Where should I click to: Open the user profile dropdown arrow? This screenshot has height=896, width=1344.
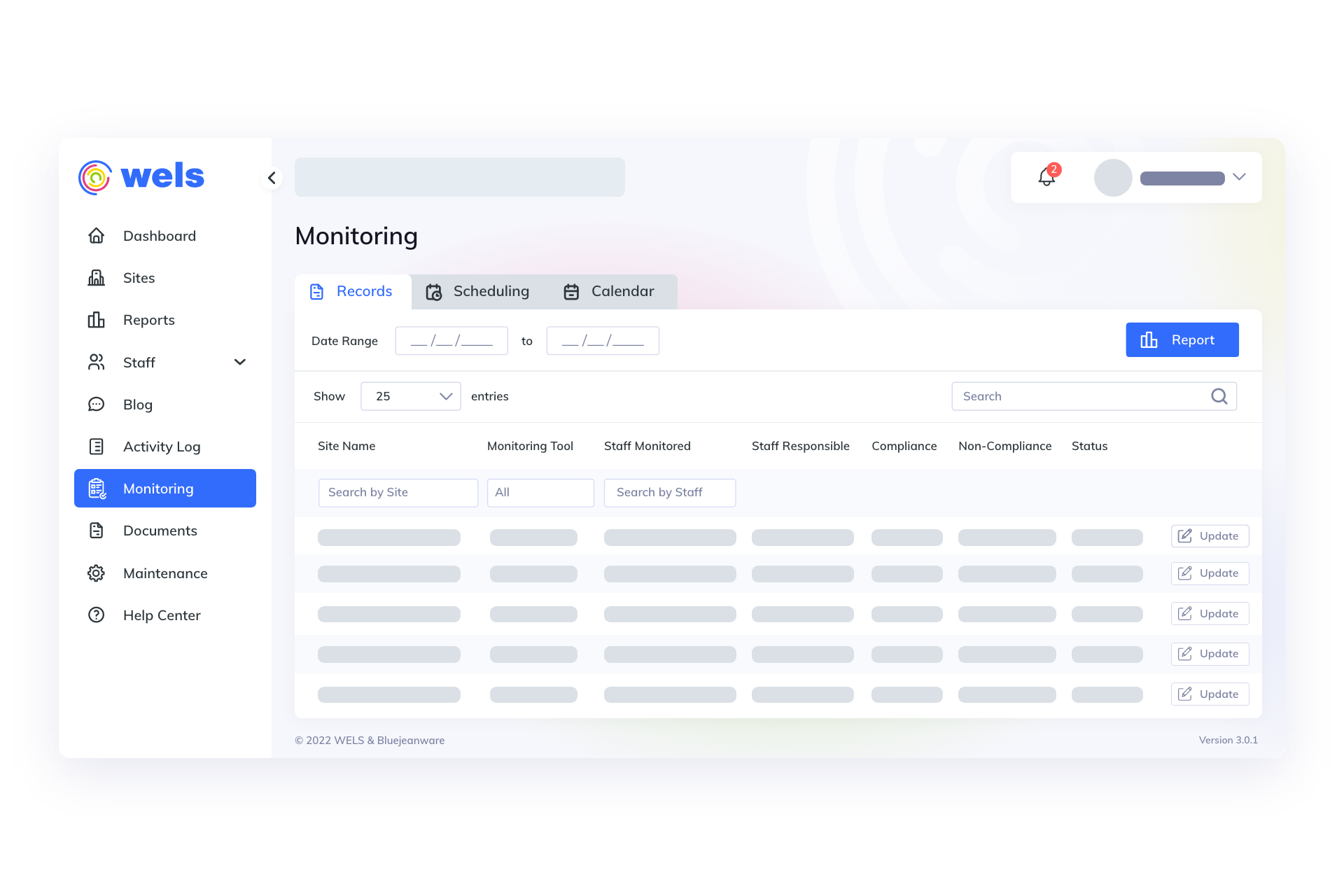pyautogui.click(x=1239, y=177)
